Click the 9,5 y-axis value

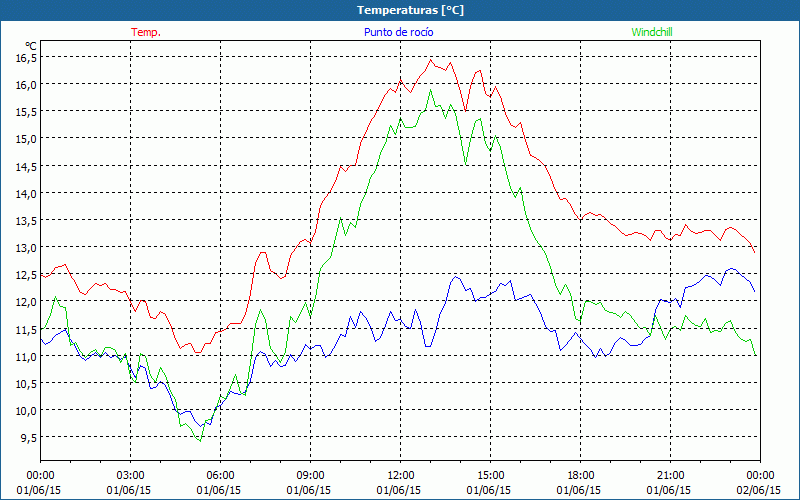29,437
